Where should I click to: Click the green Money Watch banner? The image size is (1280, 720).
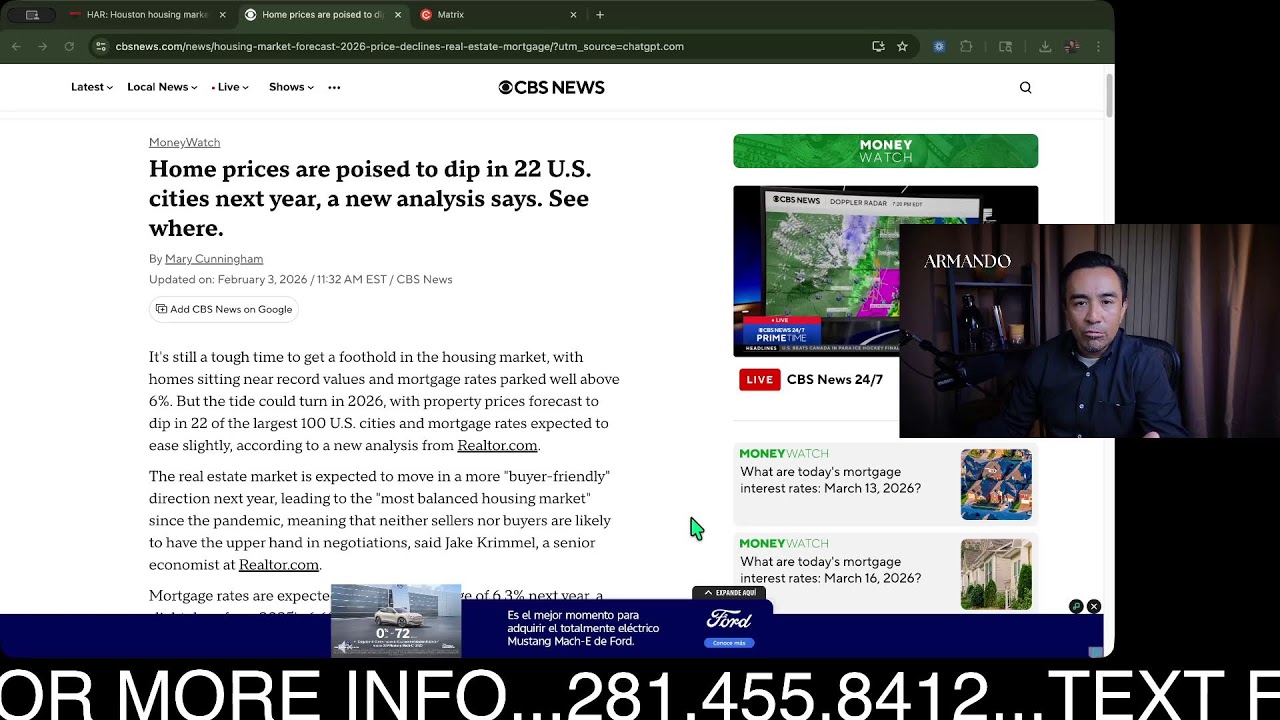(885, 151)
